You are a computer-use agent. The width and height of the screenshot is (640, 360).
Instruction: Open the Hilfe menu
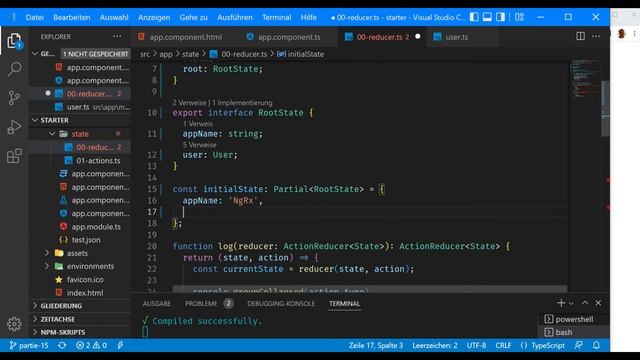(309, 18)
